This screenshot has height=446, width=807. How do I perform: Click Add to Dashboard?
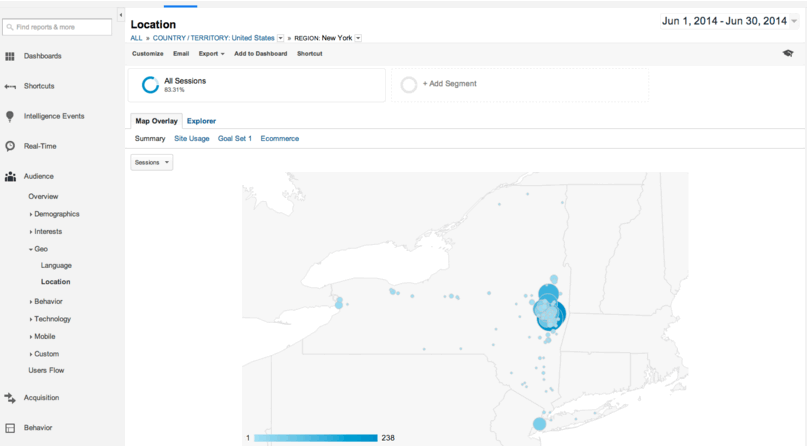pos(260,53)
